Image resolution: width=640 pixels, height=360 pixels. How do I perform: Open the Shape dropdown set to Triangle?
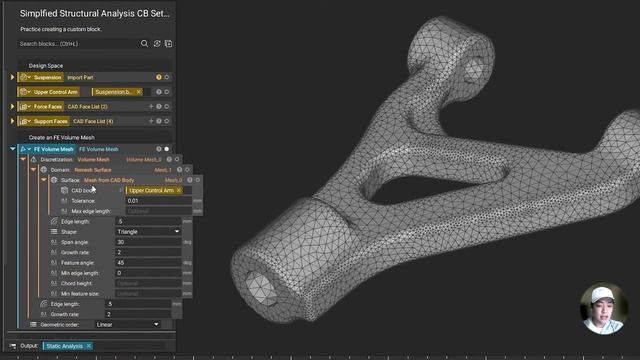click(x=148, y=231)
